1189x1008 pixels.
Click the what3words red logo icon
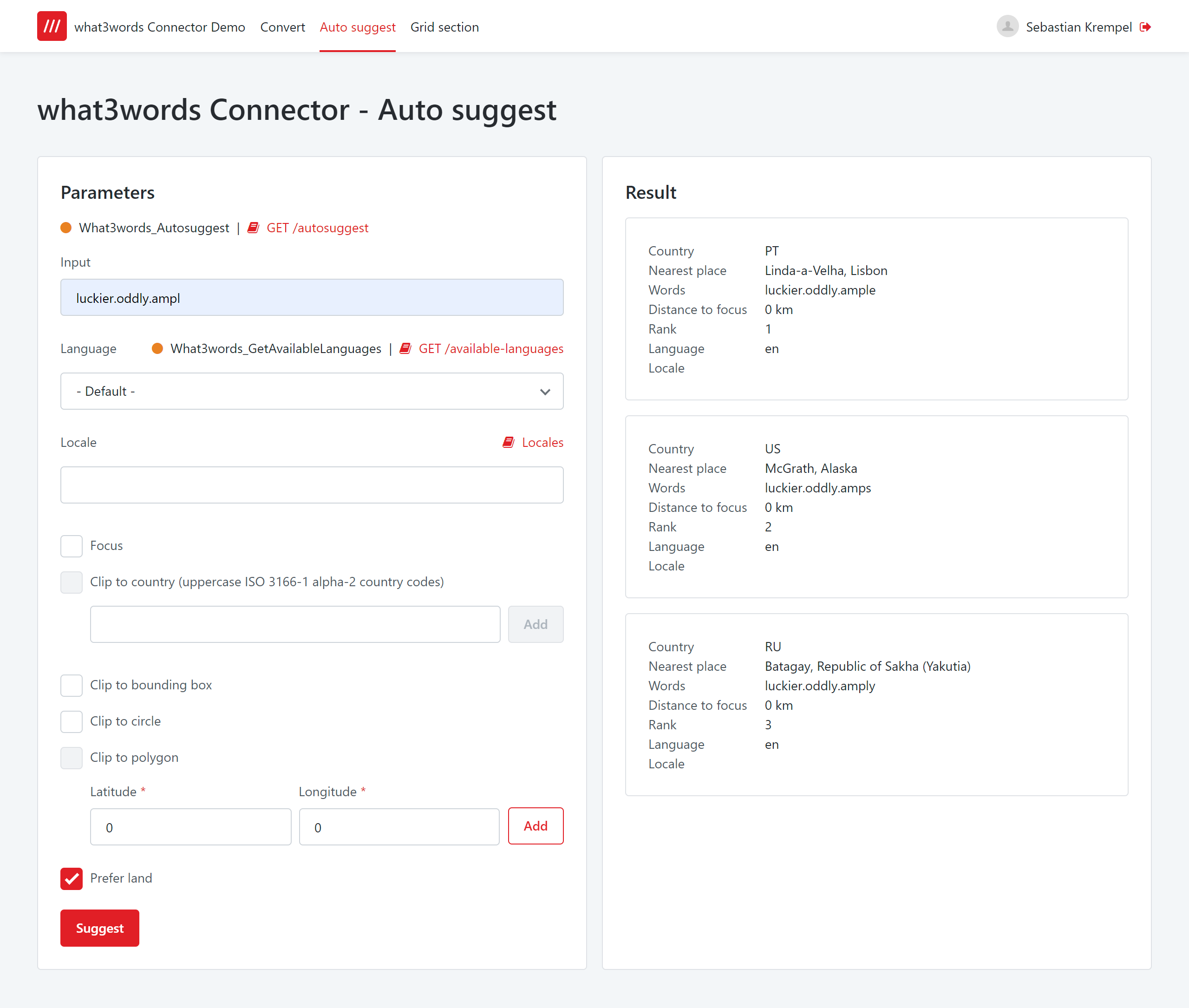(52, 26)
